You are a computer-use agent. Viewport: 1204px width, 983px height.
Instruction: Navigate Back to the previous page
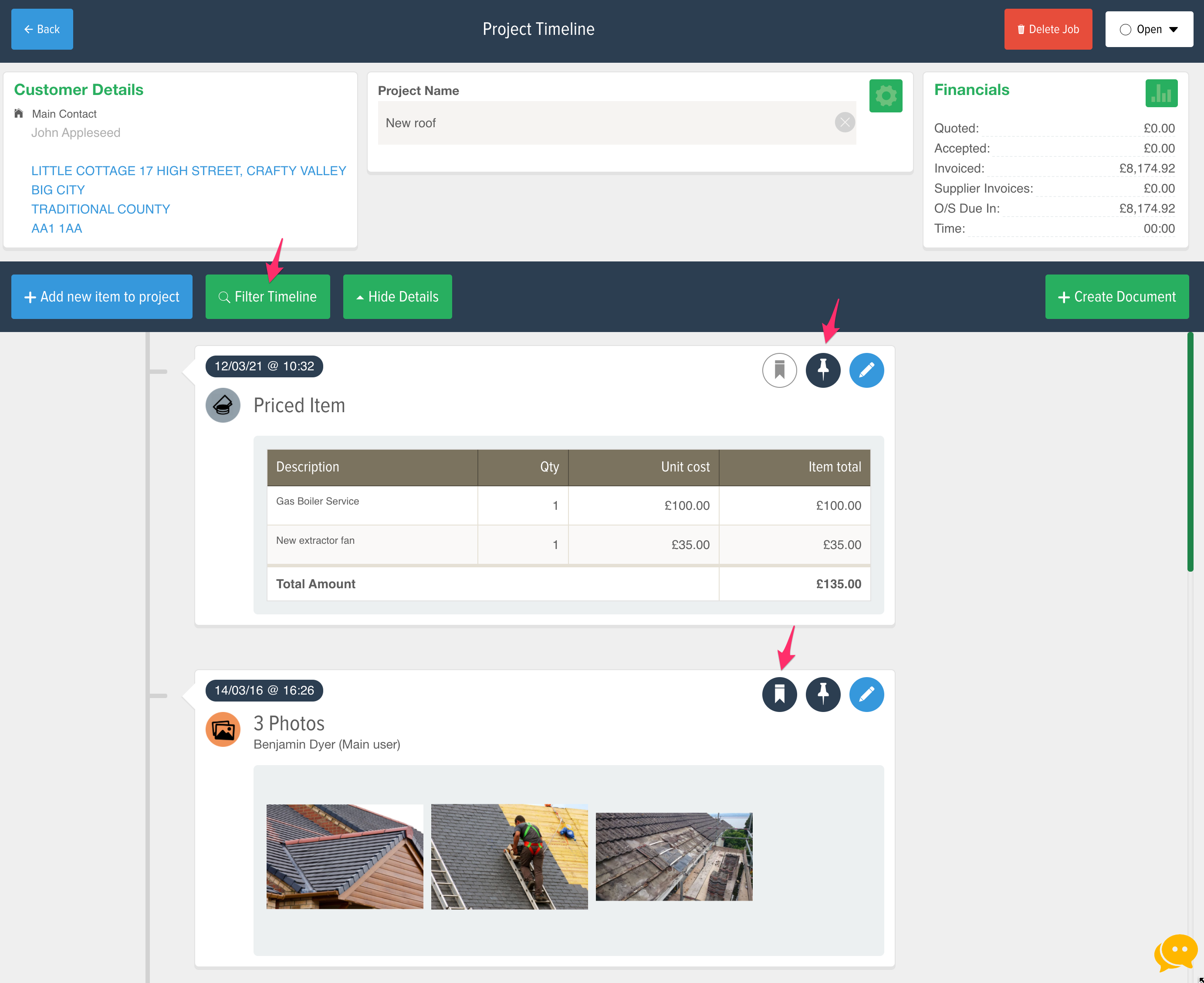42,29
